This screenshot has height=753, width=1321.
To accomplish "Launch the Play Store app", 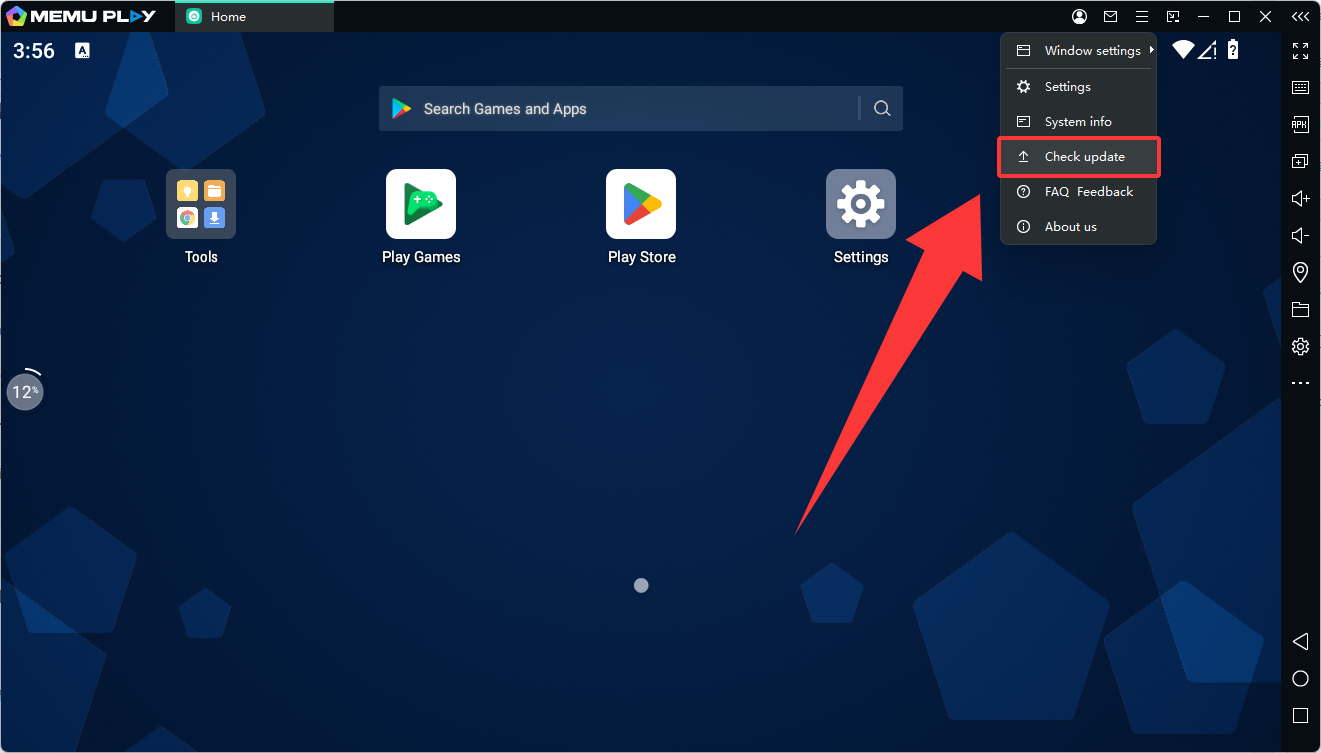I will pyautogui.click(x=641, y=204).
